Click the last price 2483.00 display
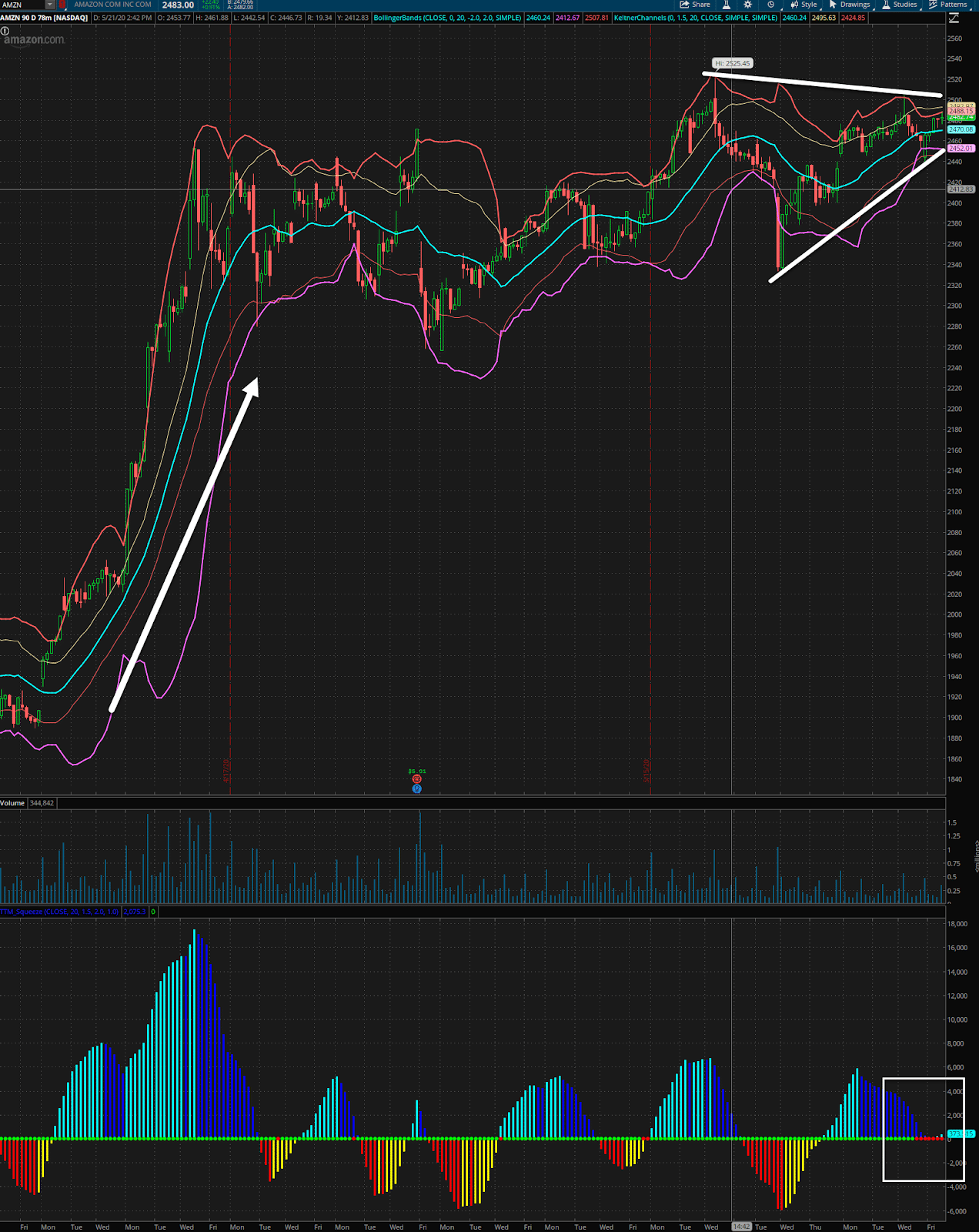The height and width of the screenshot is (1232, 979). tap(178, 5)
